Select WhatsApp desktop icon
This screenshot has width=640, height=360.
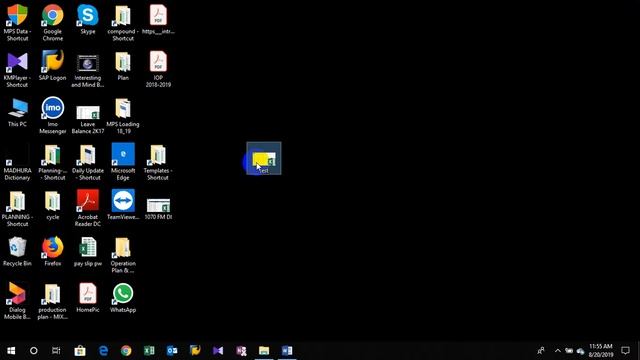point(123,298)
